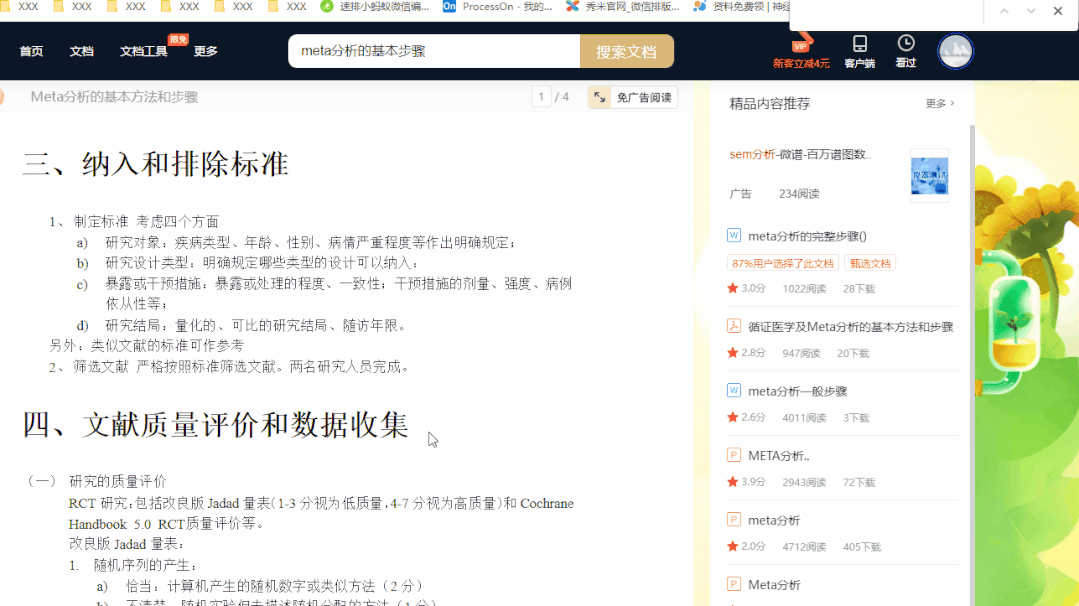Screen dimensions: 1079x606
Task: Close the browser find bar
Action: pyautogui.click(x=1058, y=11)
